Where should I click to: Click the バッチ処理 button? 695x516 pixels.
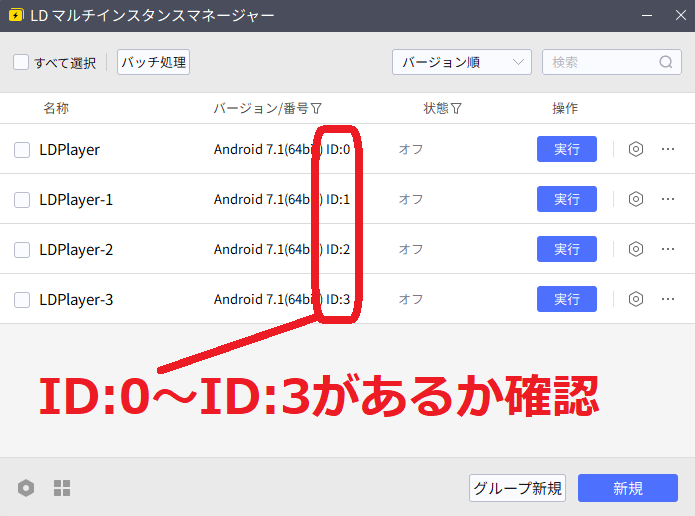coord(153,62)
